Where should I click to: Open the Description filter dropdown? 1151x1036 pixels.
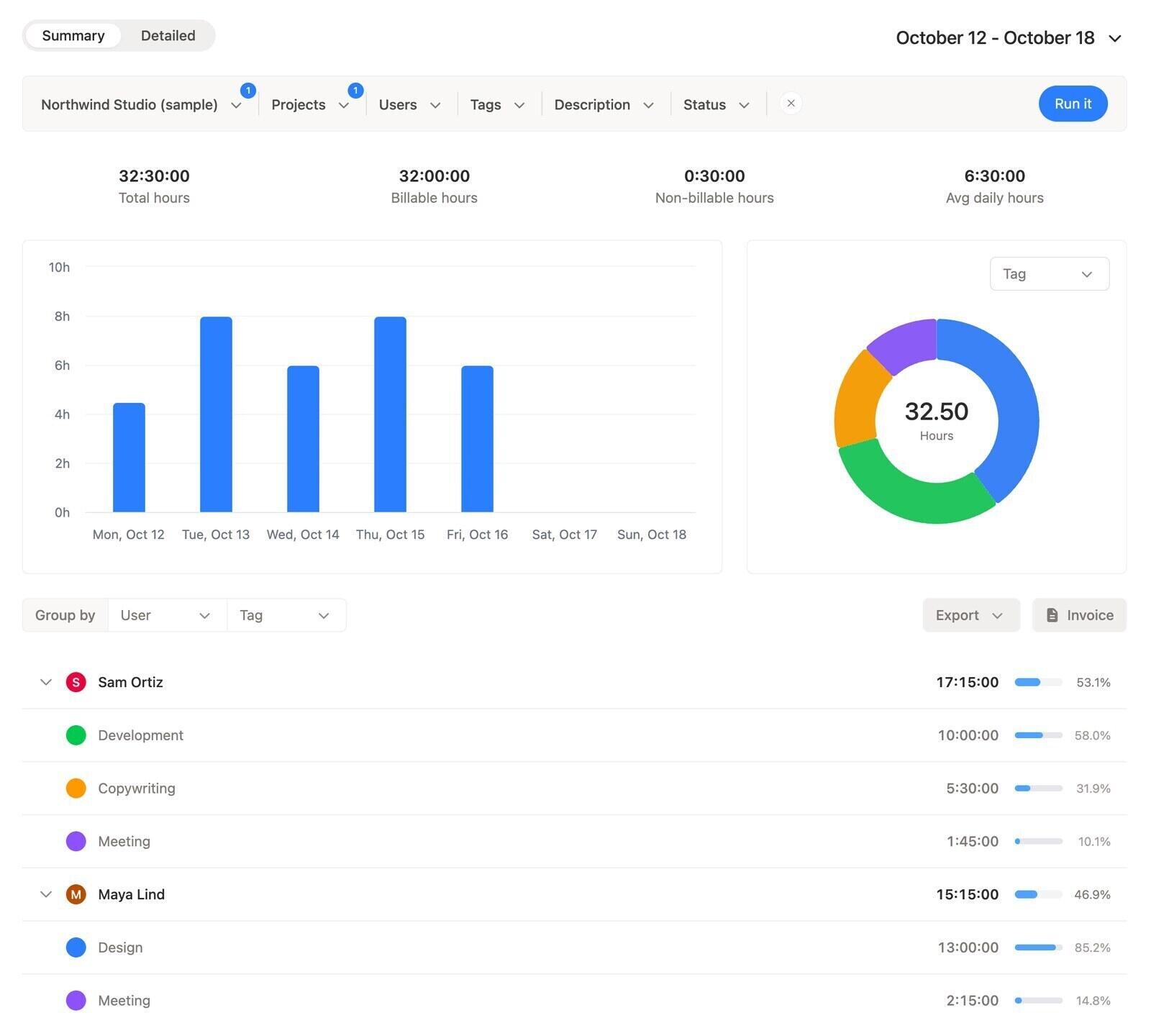point(604,105)
